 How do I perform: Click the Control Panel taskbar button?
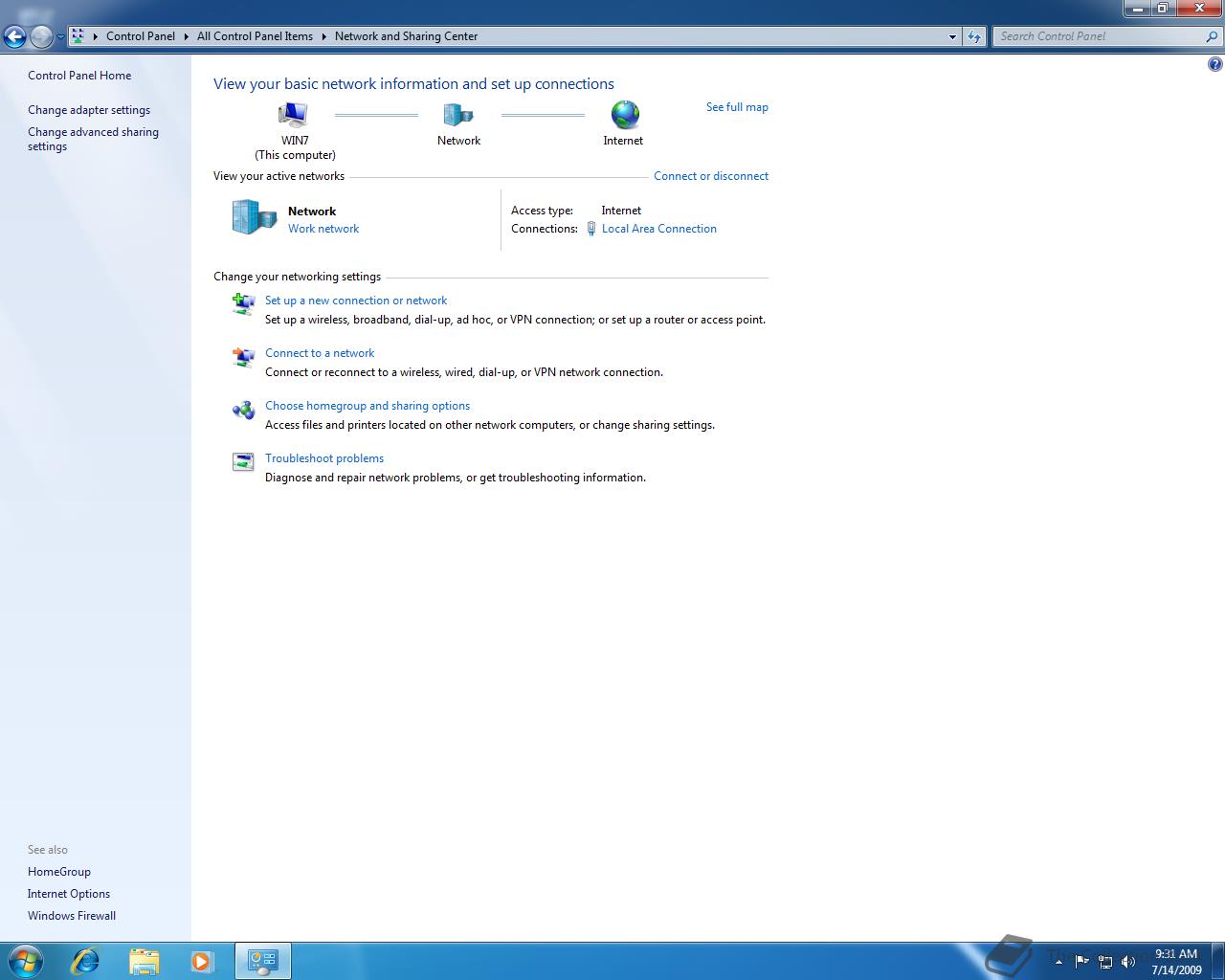pos(263,961)
